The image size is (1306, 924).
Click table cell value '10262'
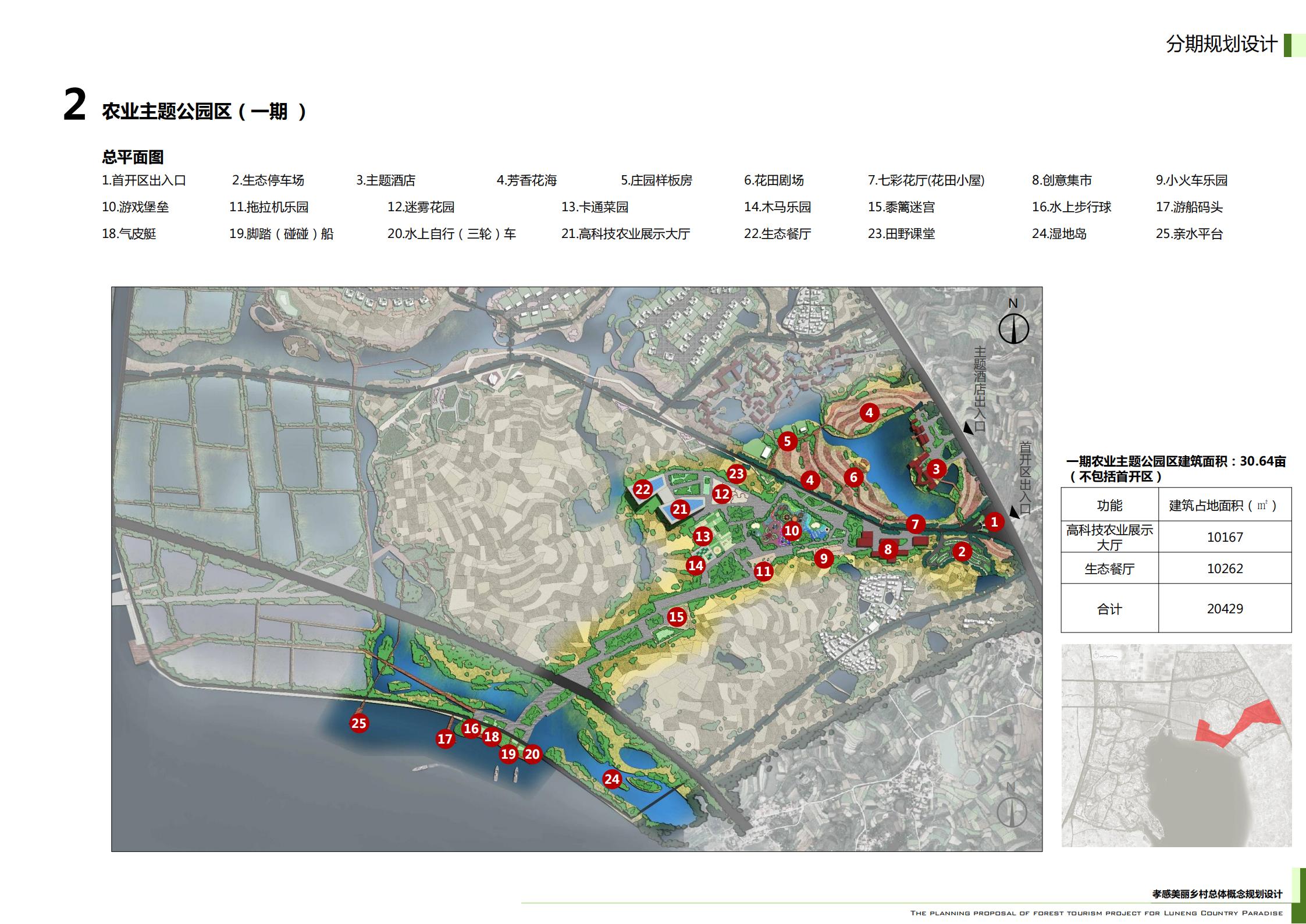click(x=1225, y=568)
